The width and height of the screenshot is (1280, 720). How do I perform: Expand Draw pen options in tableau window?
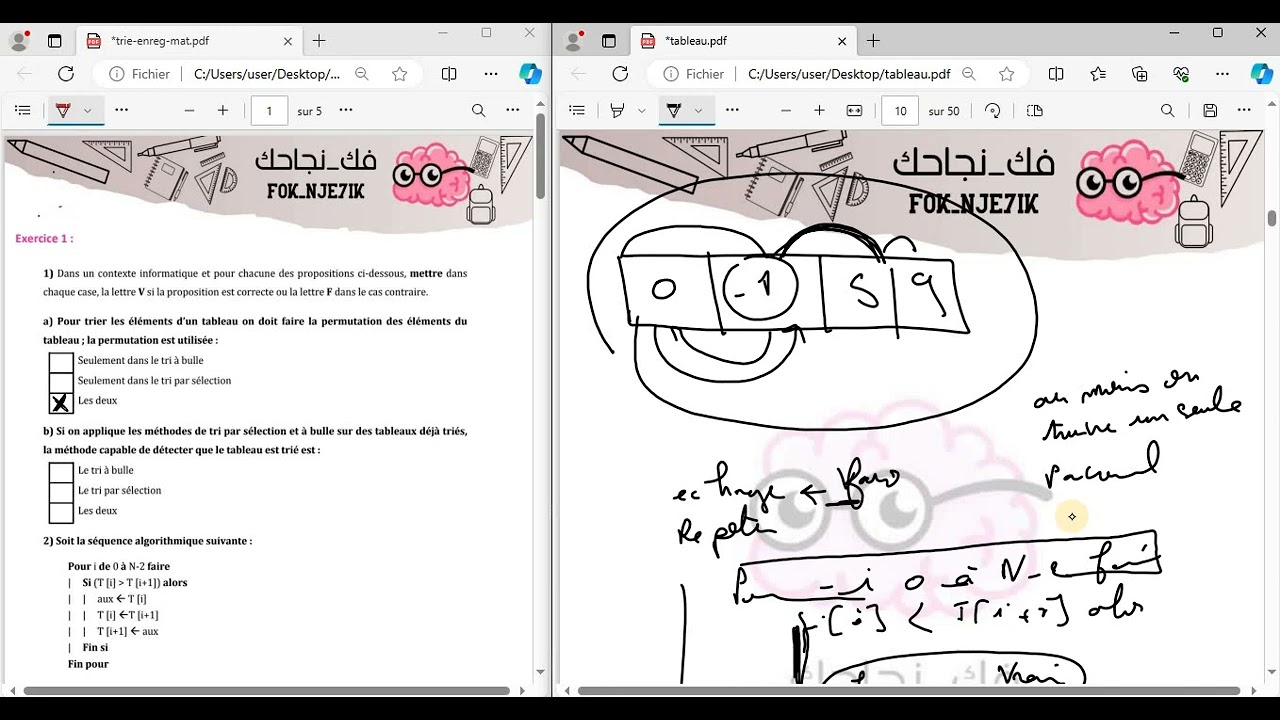tap(698, 111)
